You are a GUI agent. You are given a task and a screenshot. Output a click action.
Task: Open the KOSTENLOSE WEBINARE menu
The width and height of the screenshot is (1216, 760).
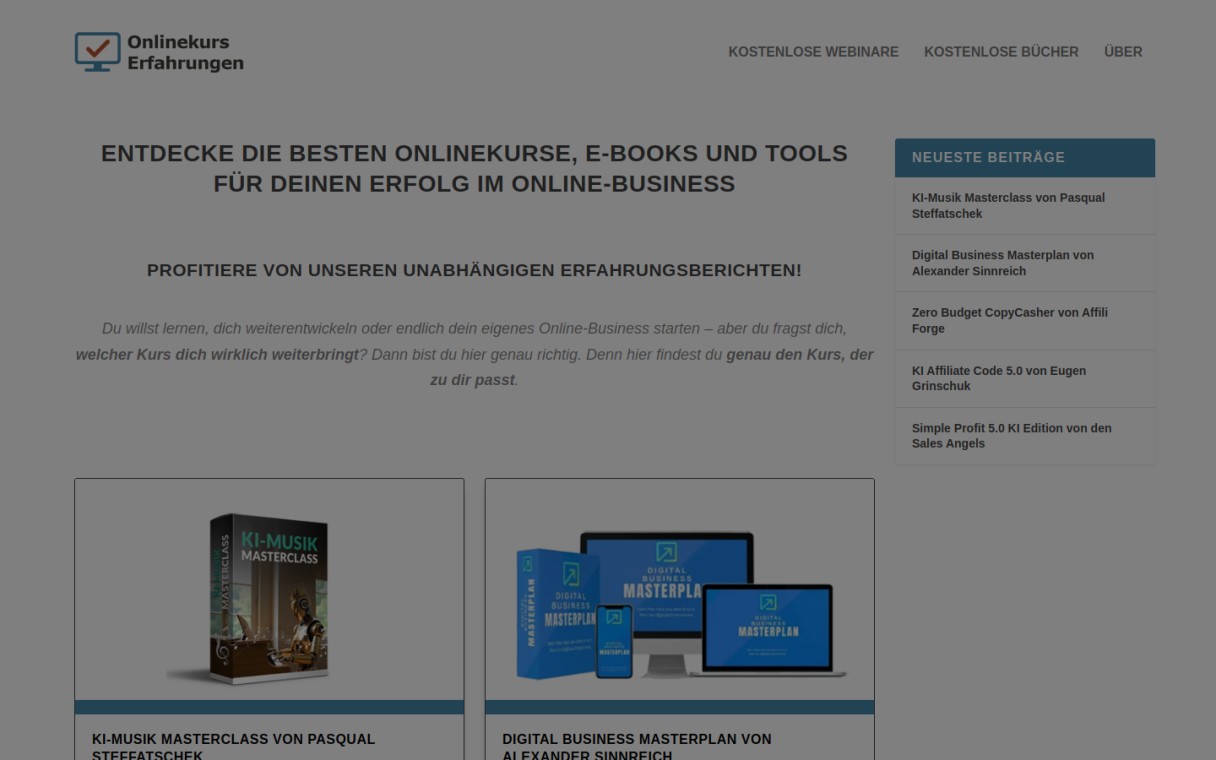(813, 52)
